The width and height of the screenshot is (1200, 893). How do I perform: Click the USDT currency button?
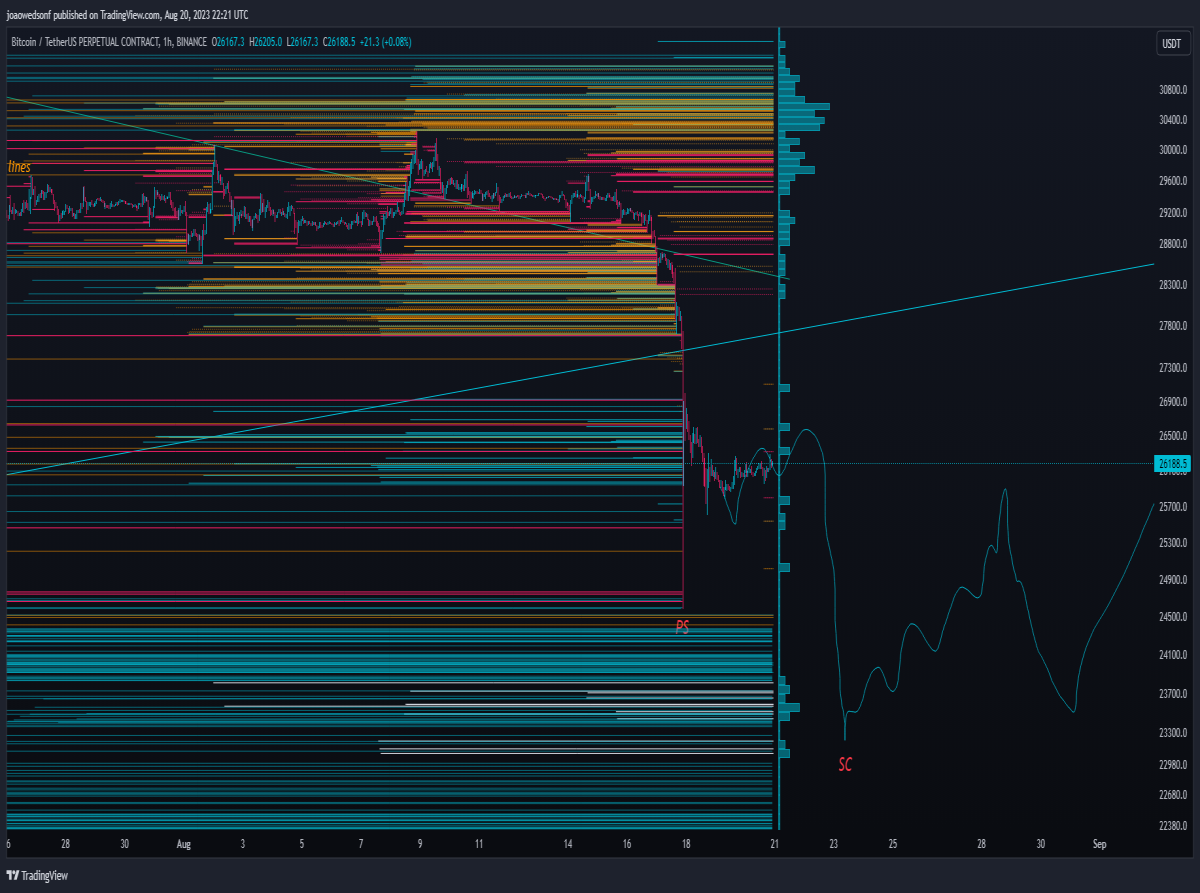(1171, 43)
